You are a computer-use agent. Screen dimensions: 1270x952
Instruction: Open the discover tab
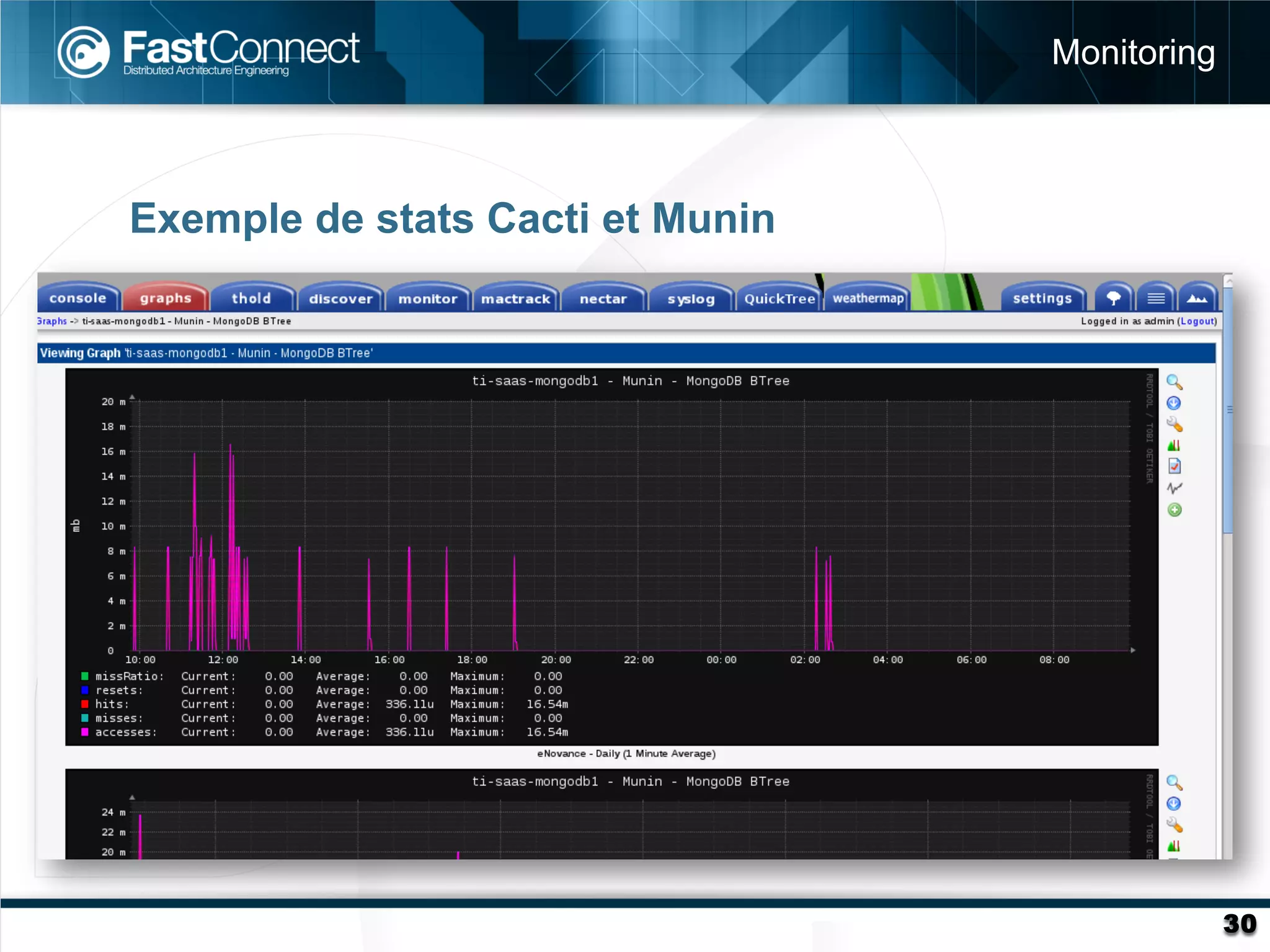pyautogui.click(x=340, y=298)
